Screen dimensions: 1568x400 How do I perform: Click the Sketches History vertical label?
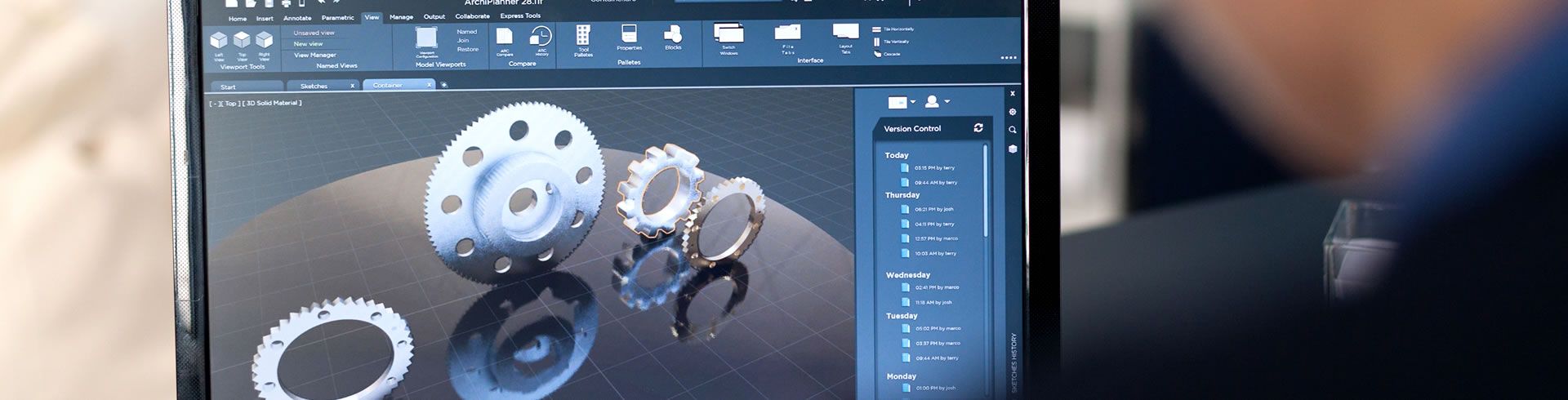[x=1014, y=362]
